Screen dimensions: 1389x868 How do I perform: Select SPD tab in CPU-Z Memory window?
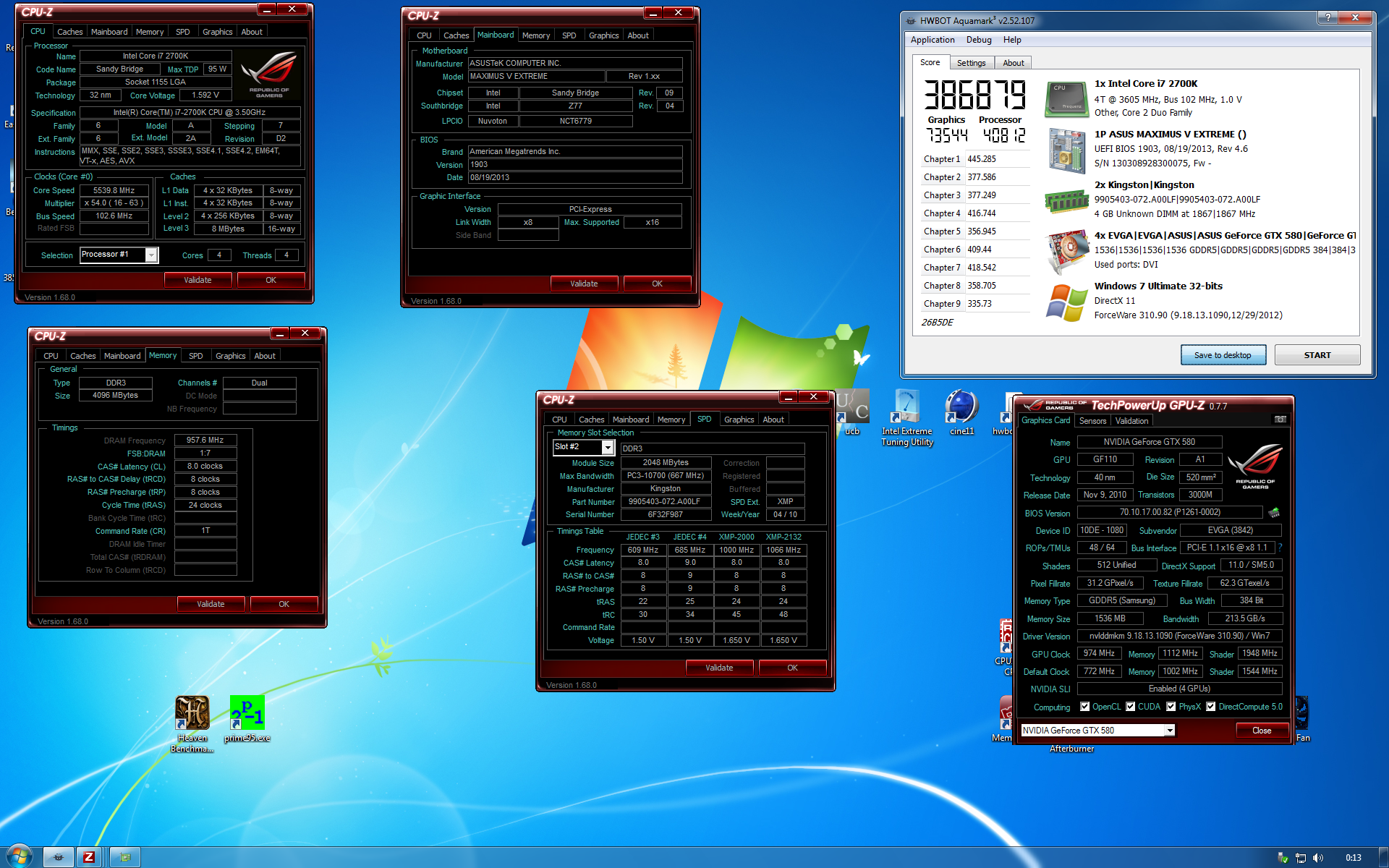[x=195, y=356]
